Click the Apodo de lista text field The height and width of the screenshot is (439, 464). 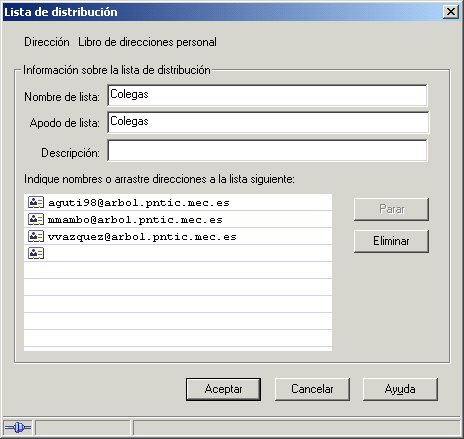tap(268, 122)
